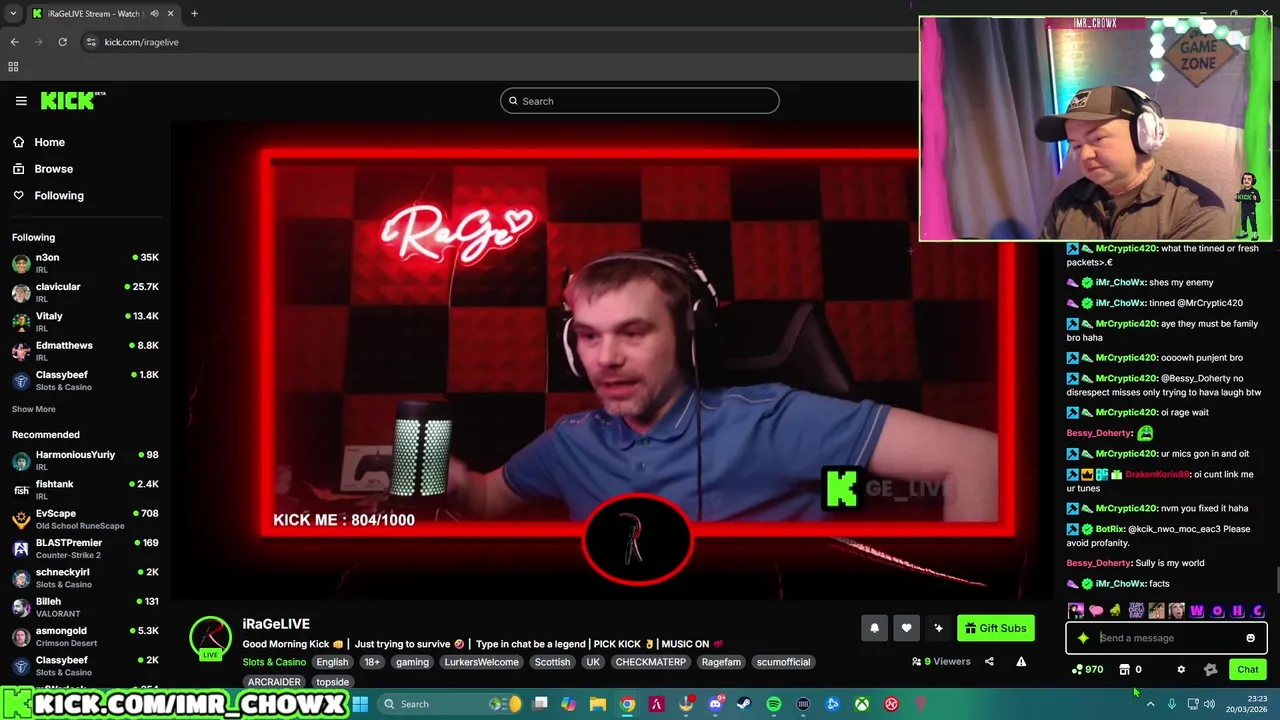This screenshot has height=720, width=1280.
Task: Open Edmatthews channel in Following
Action: coord(85,351)
